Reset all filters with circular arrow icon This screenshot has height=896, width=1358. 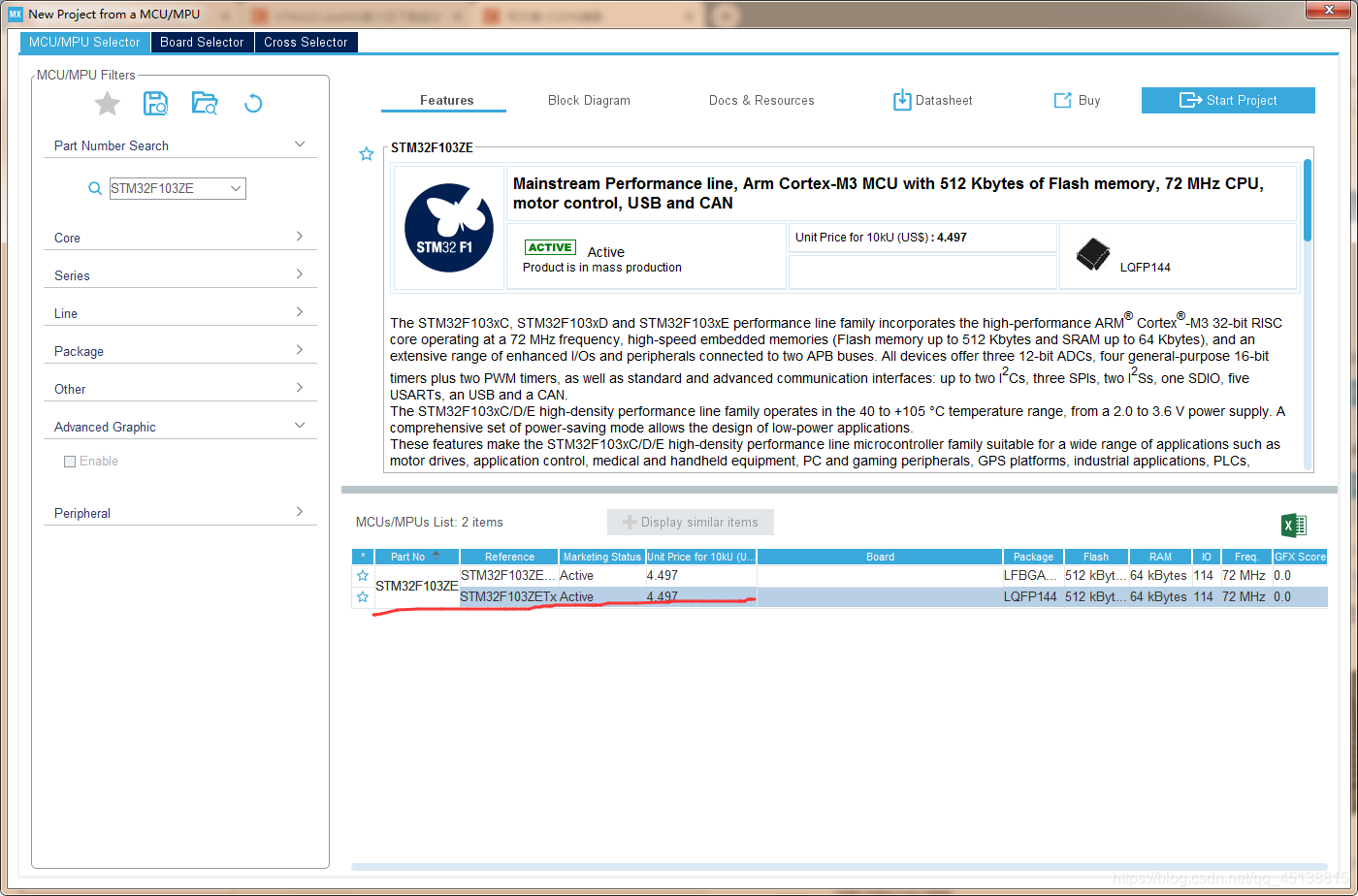coord(253,104)
